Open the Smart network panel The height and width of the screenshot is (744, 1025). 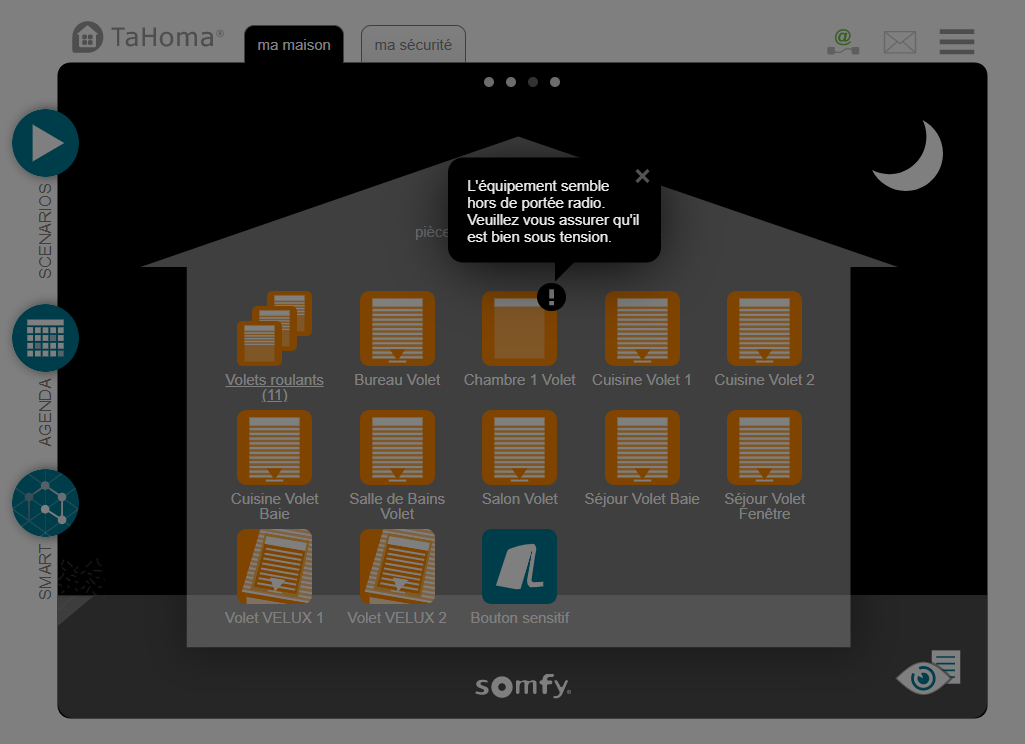point(45,502)
